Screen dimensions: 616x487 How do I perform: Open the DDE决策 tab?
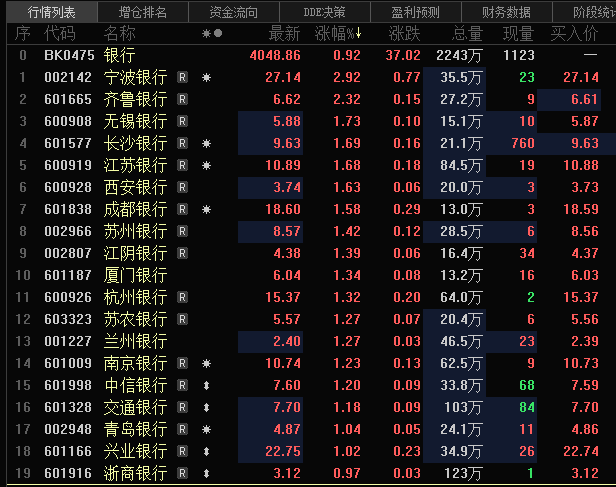[324, 12]
